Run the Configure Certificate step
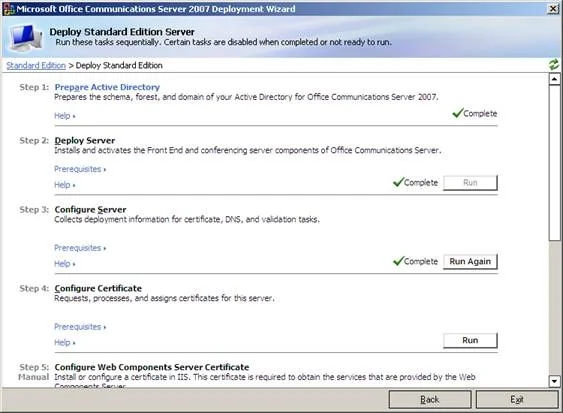Viewport: 563px width, 413px height. click(x=470, y=340)
